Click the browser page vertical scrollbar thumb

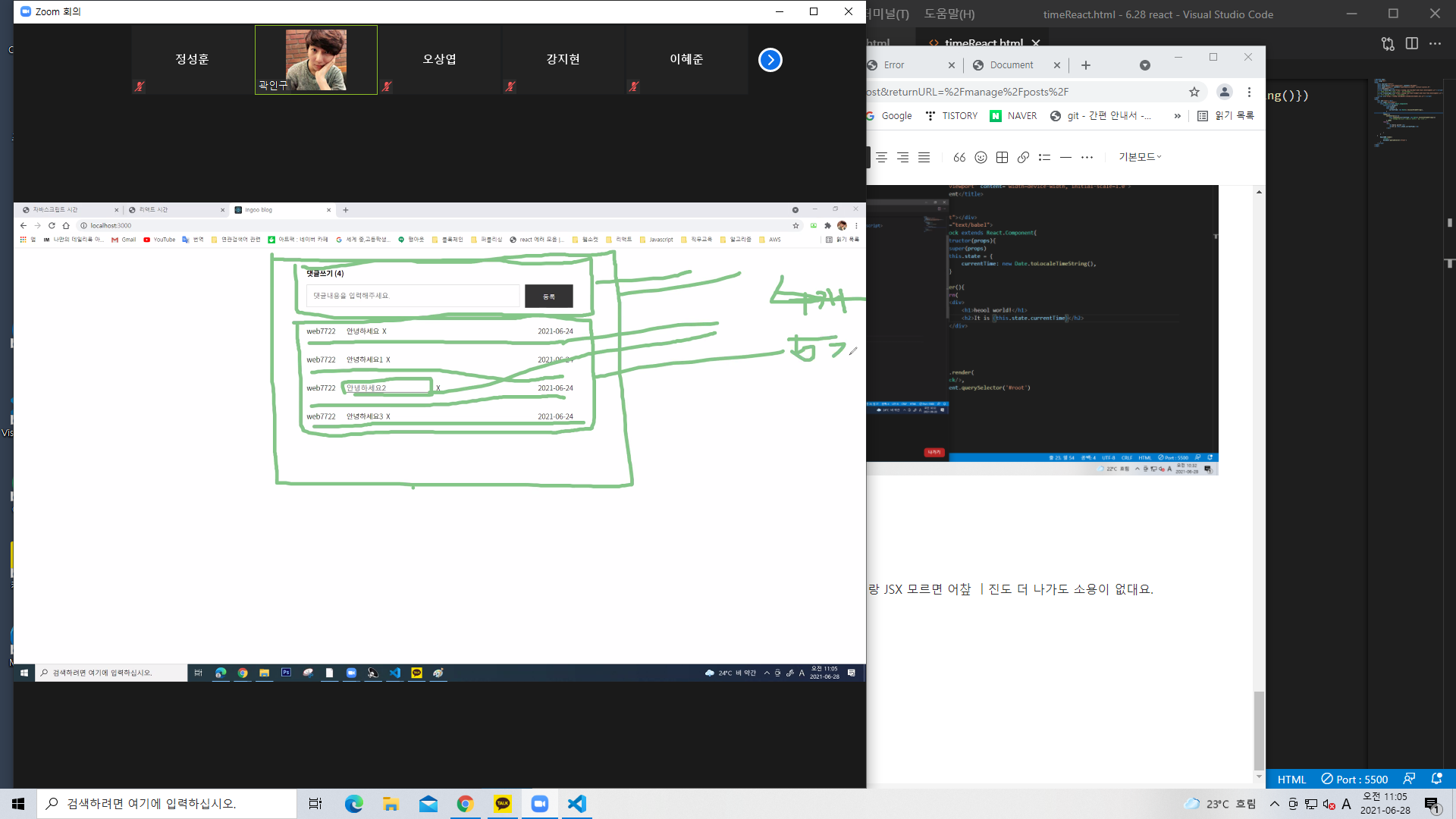(1259, 730)
